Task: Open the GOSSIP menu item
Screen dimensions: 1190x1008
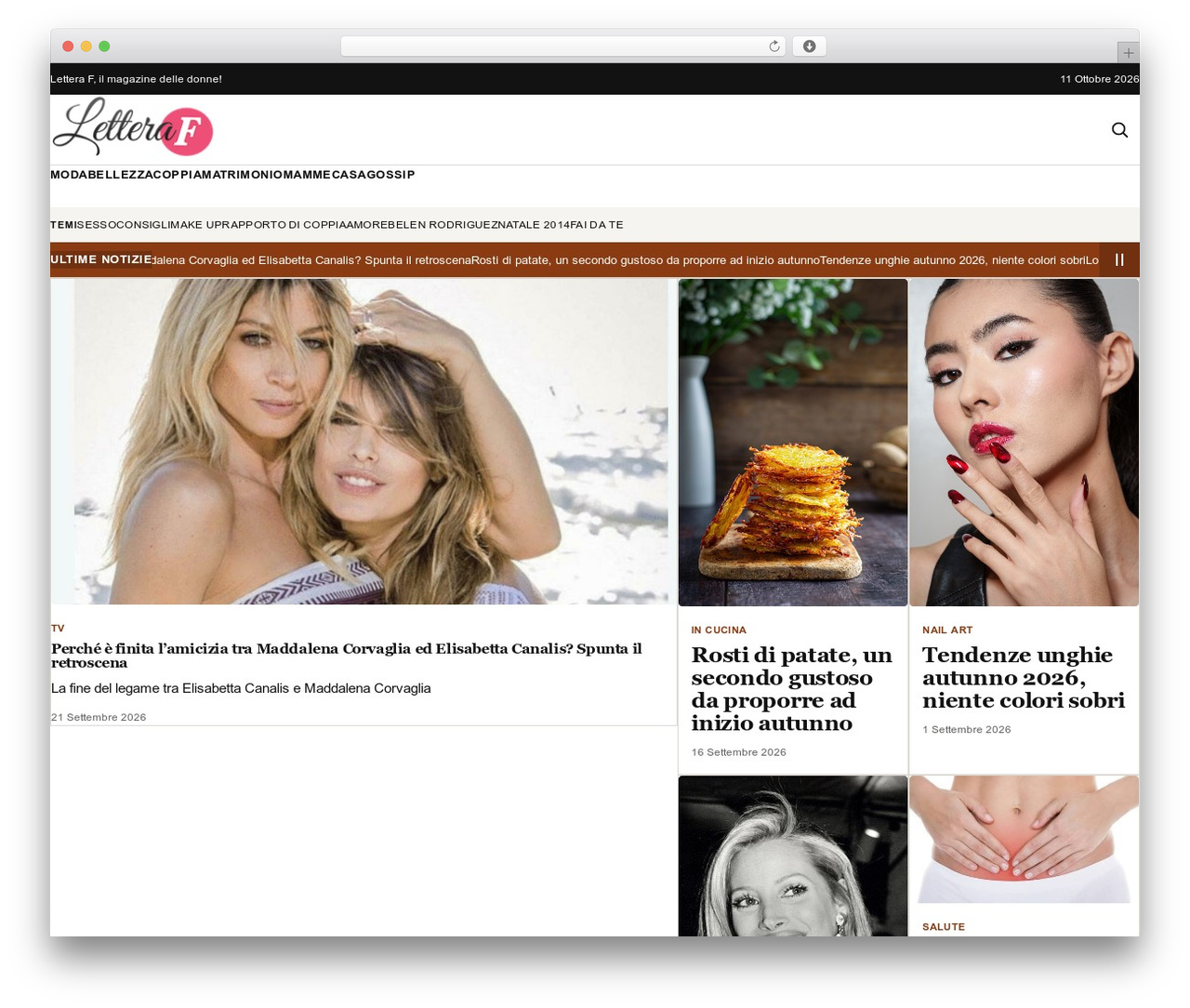Action: click(x=390, y=175)
